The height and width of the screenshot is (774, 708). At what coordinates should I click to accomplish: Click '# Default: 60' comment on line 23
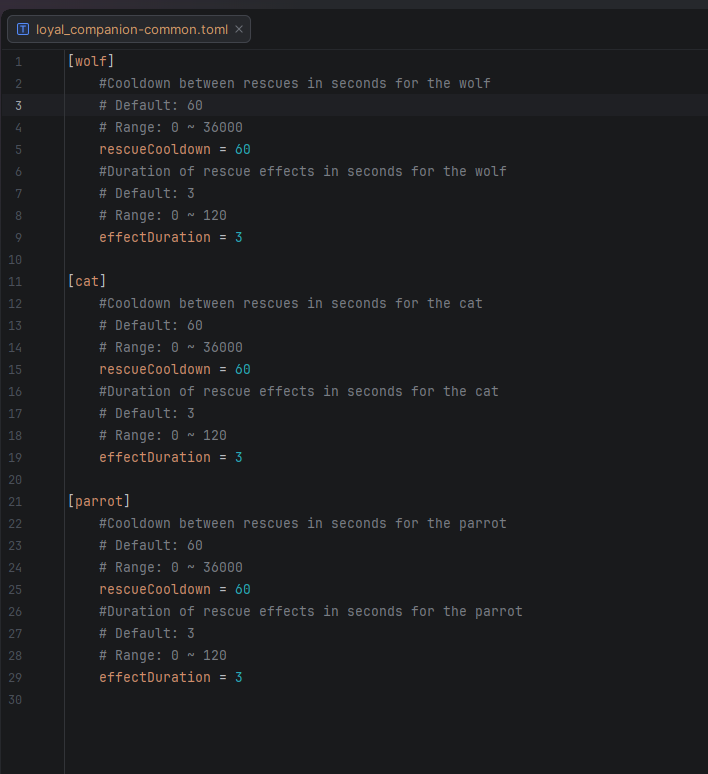coord(151,545)
